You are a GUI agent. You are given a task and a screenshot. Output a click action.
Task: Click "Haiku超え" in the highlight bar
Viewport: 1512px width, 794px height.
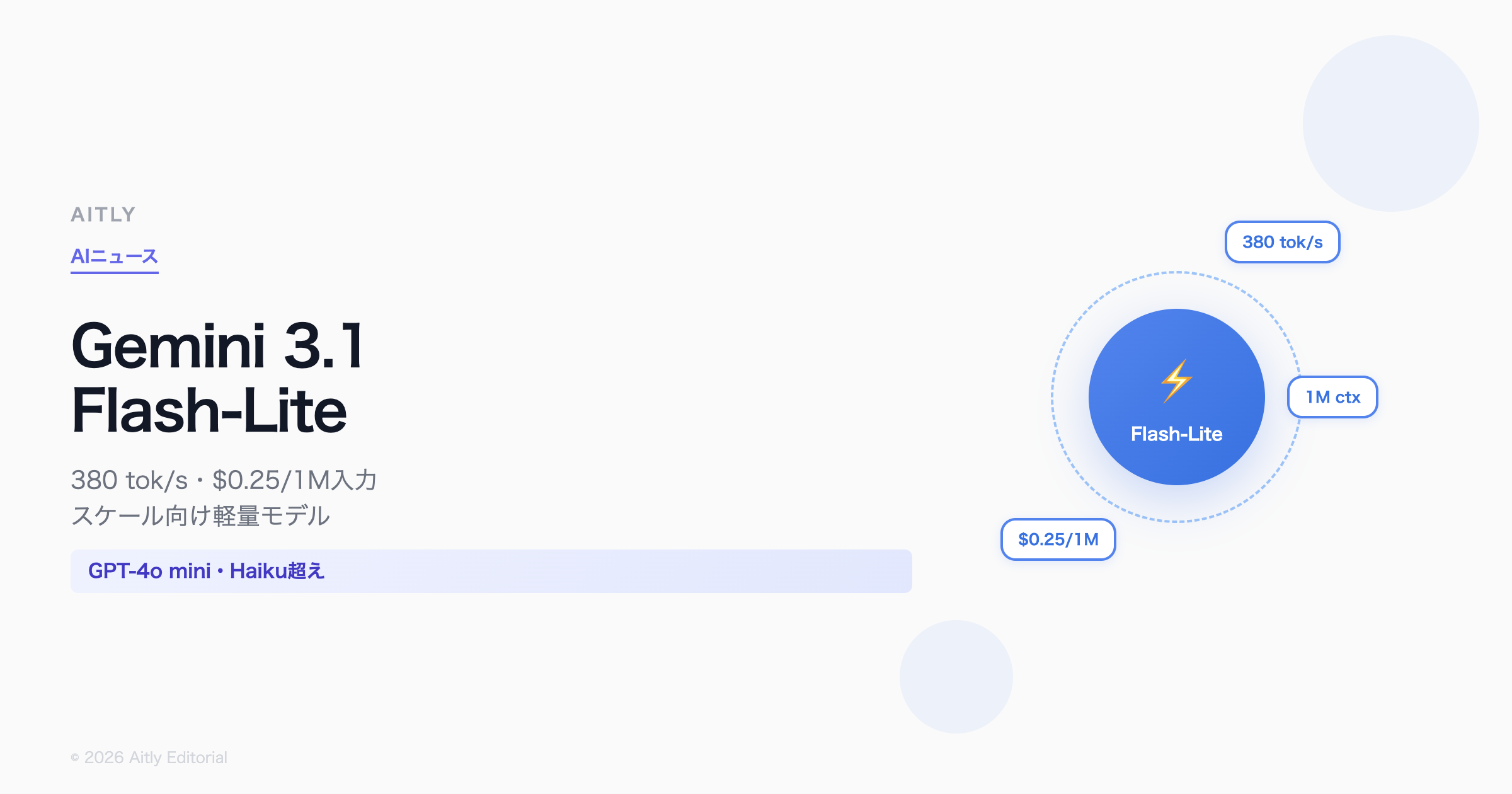pyautogui.click(x=277, y=571)
